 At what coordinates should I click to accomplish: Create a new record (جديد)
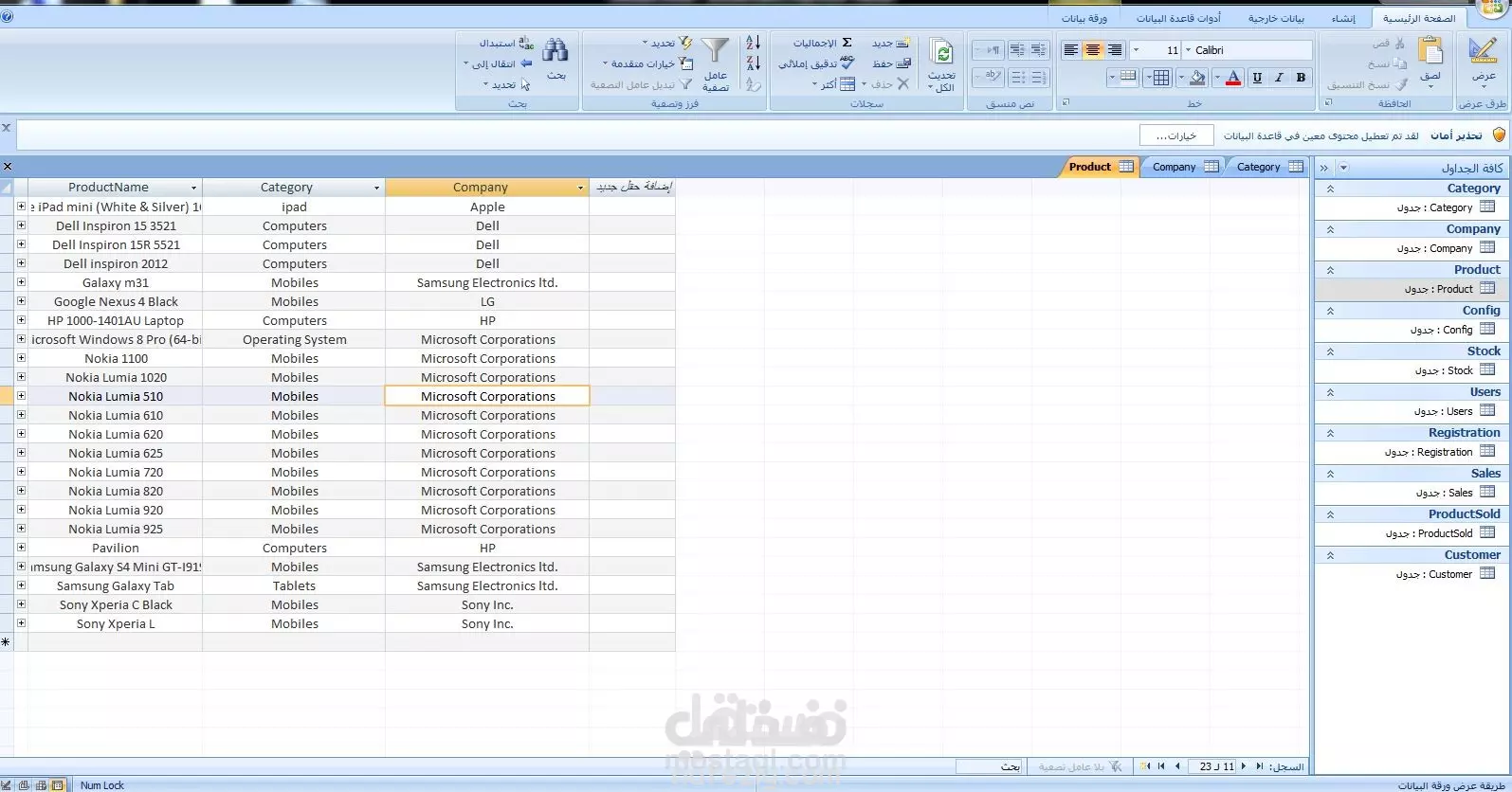point(891,44)
